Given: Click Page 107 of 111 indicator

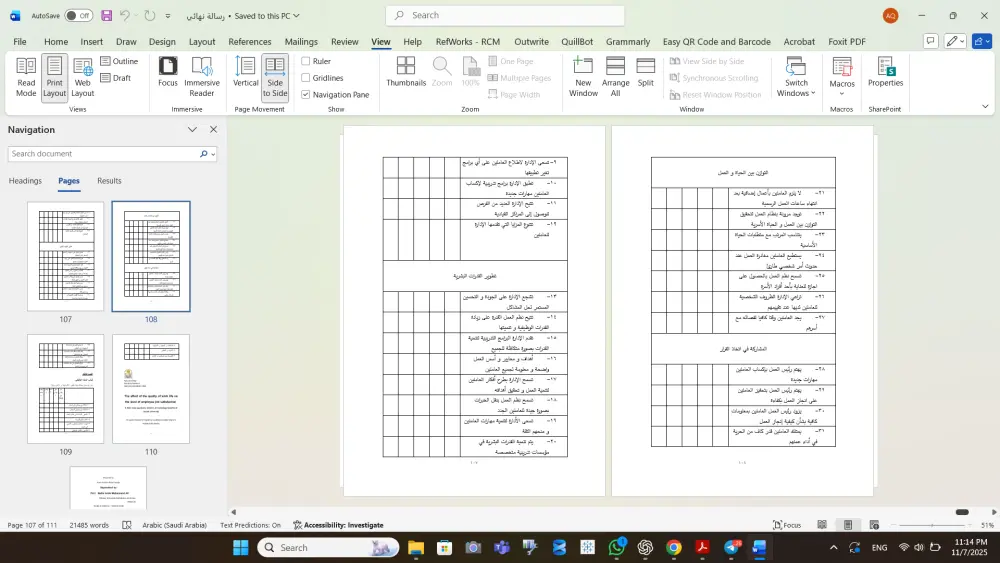Looking at the screenshot, I should (x=32, y=525).
